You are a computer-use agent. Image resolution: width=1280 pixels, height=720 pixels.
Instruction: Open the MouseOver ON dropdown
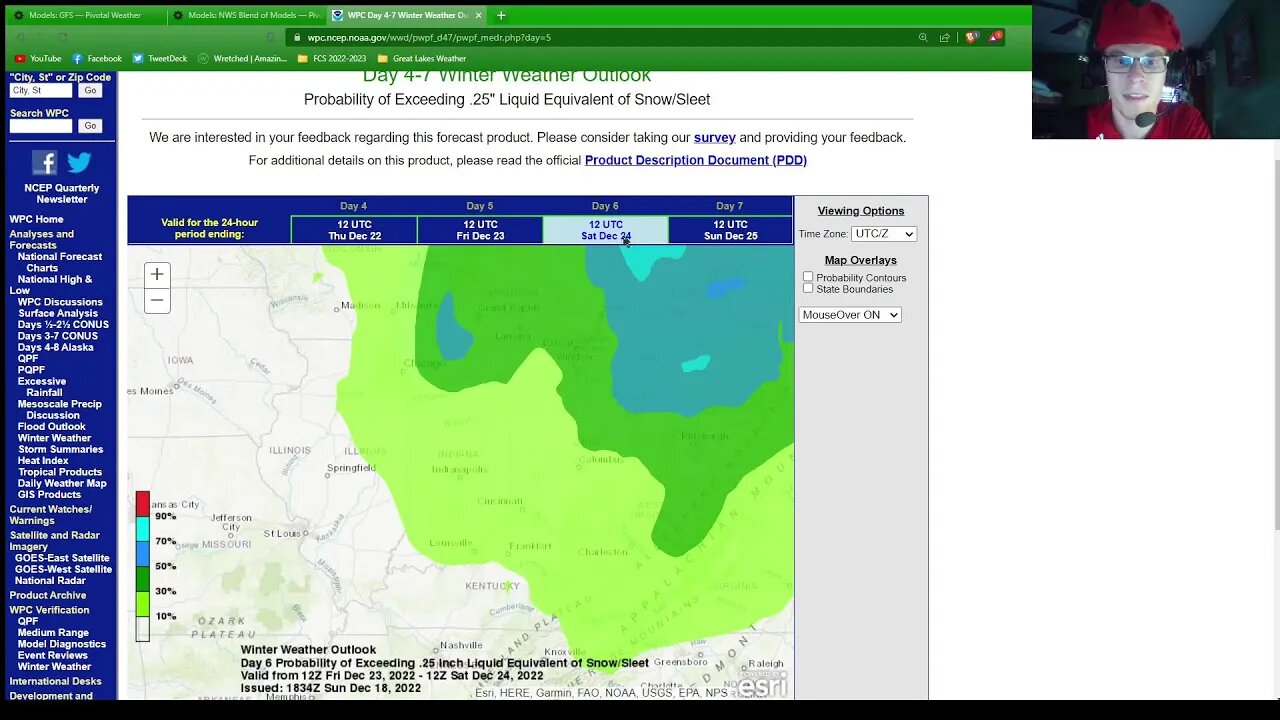850,315
